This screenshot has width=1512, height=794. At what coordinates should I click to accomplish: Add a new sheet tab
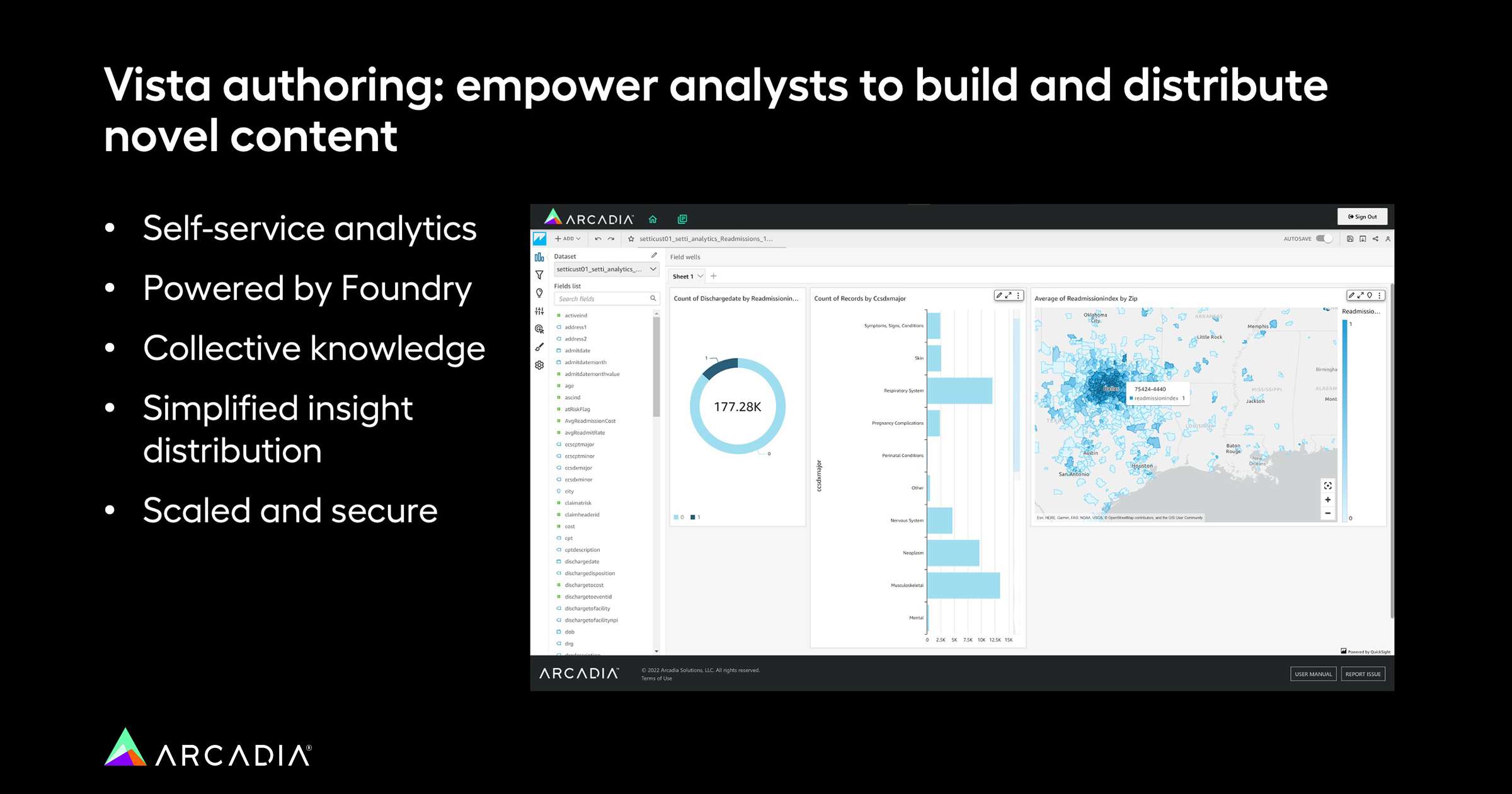714,276
